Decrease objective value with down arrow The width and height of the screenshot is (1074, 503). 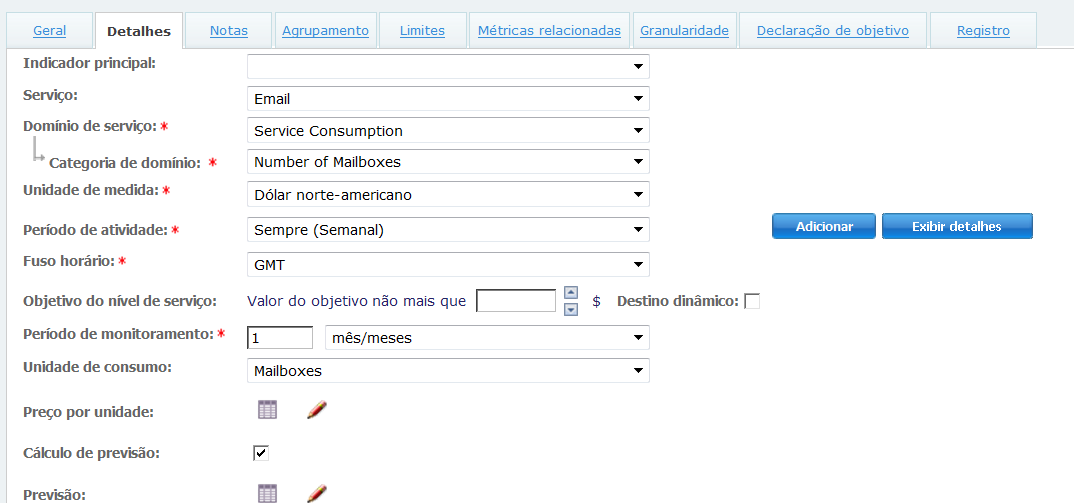[571, 309]
